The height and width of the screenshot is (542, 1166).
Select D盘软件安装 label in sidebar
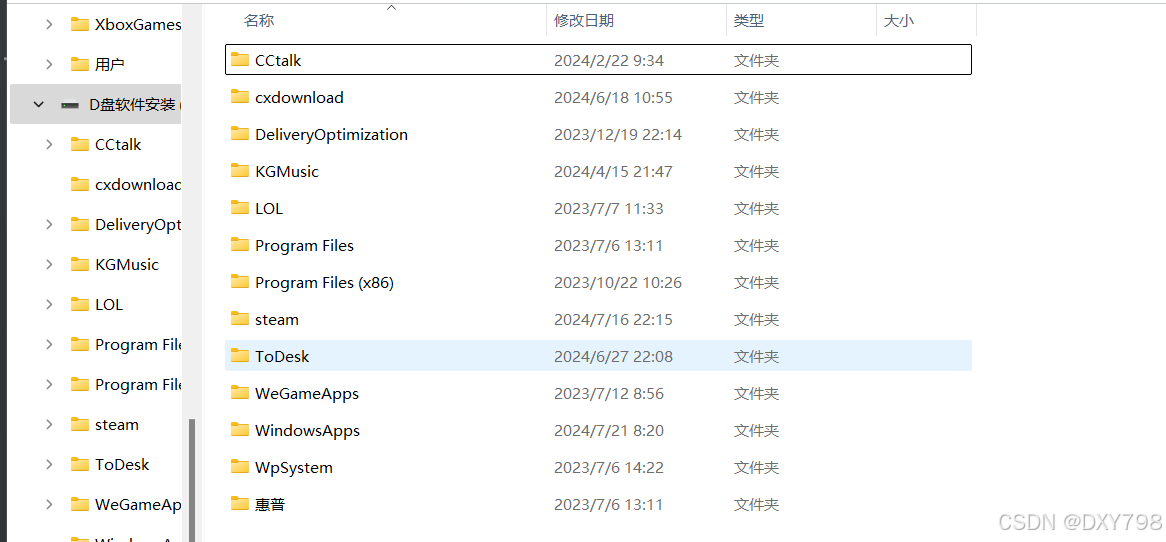132,105
